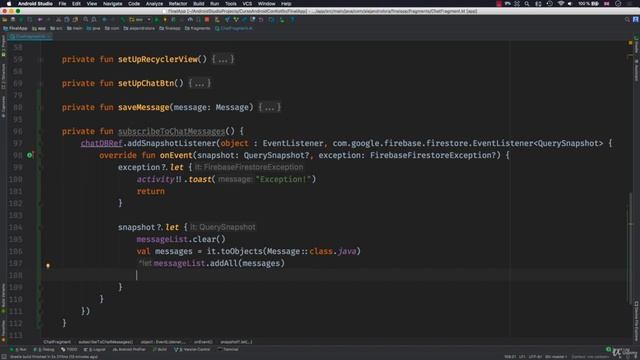Click the Find magnifier toolbar icon
The height and width of the screenshot is (360, 640).
click(86, 20)
